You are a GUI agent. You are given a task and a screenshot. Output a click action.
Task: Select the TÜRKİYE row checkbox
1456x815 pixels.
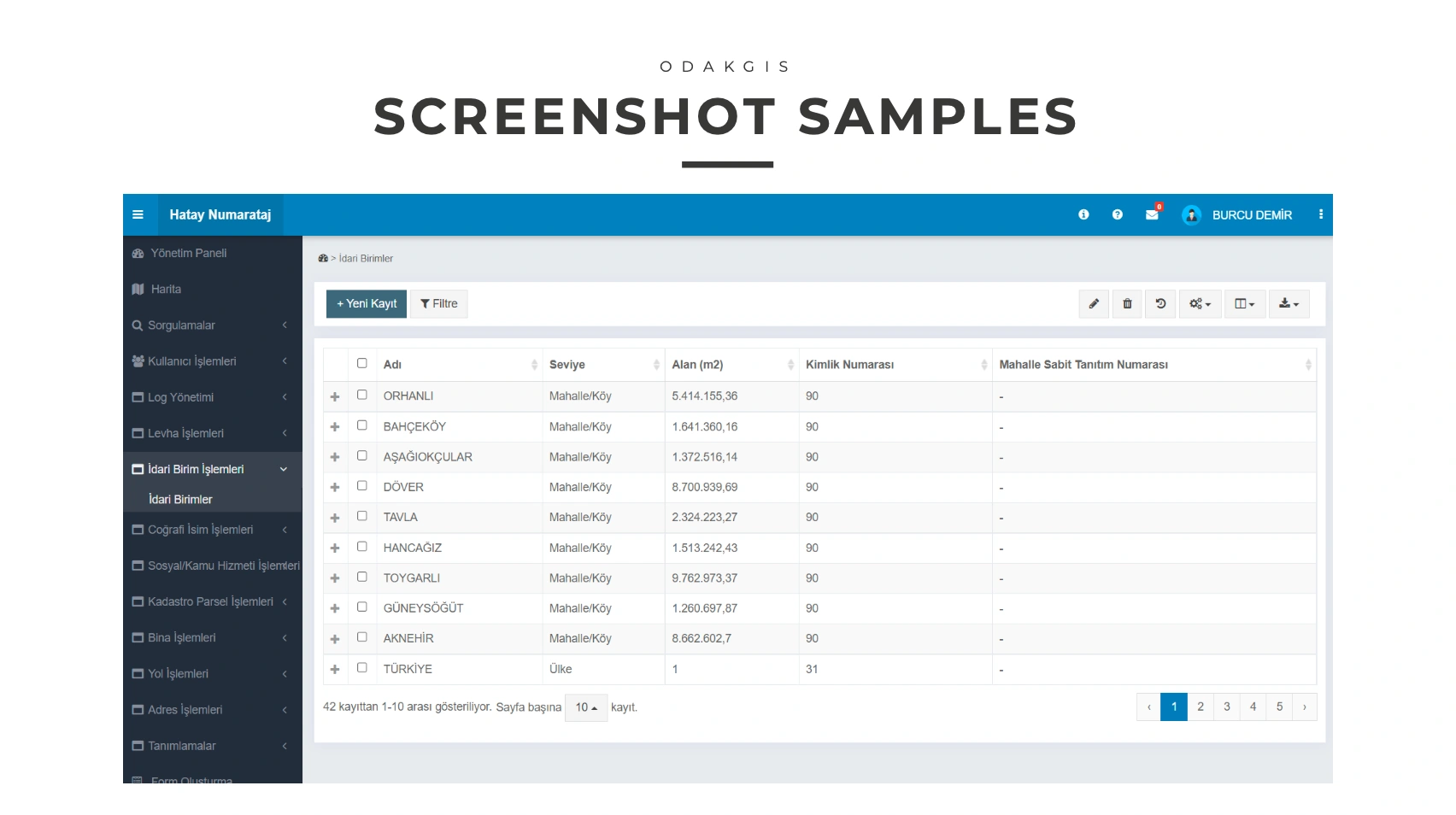361,667
